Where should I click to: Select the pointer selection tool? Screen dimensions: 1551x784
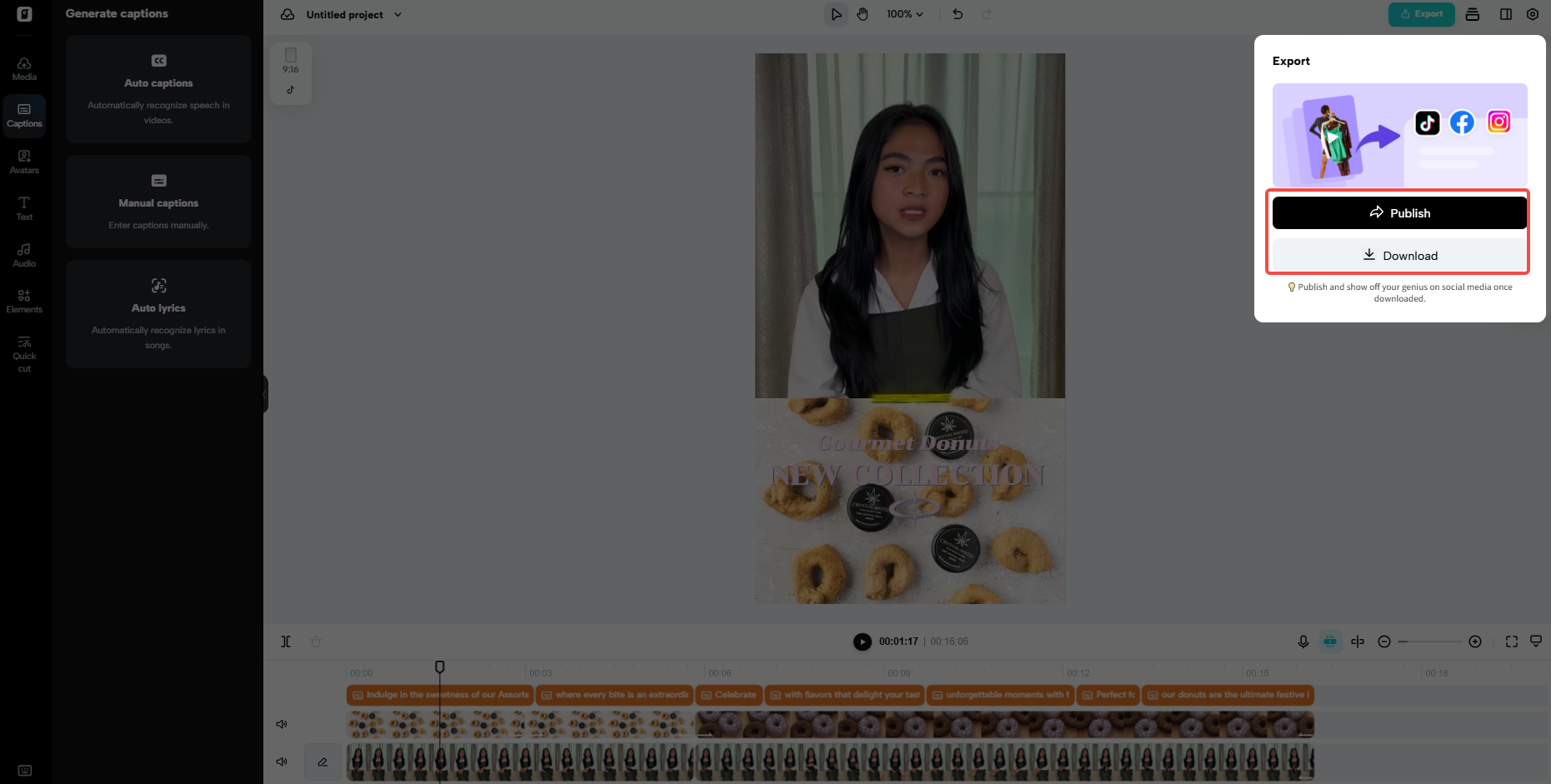tap(836, 14)
